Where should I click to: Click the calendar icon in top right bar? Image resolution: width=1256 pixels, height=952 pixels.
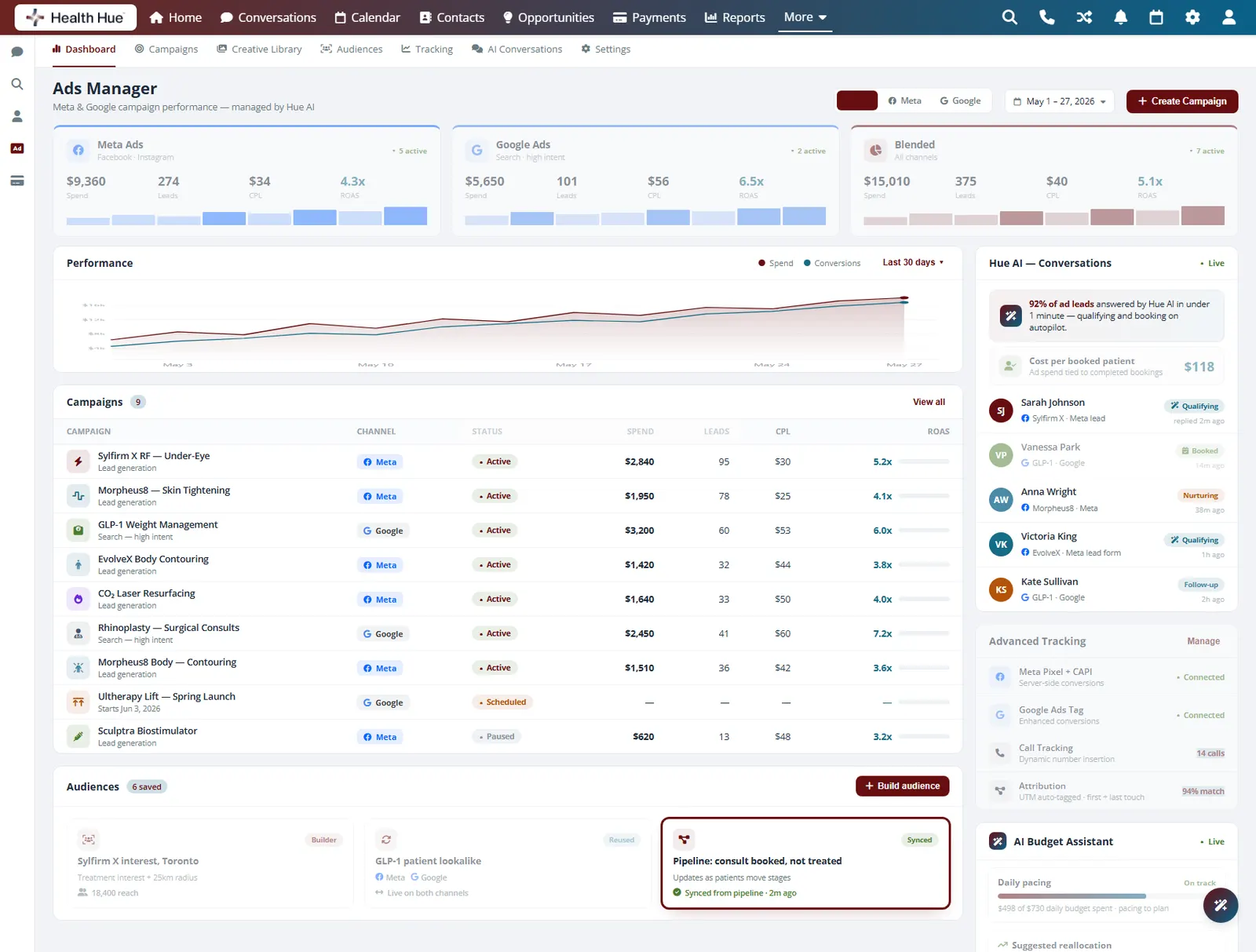1156,17
